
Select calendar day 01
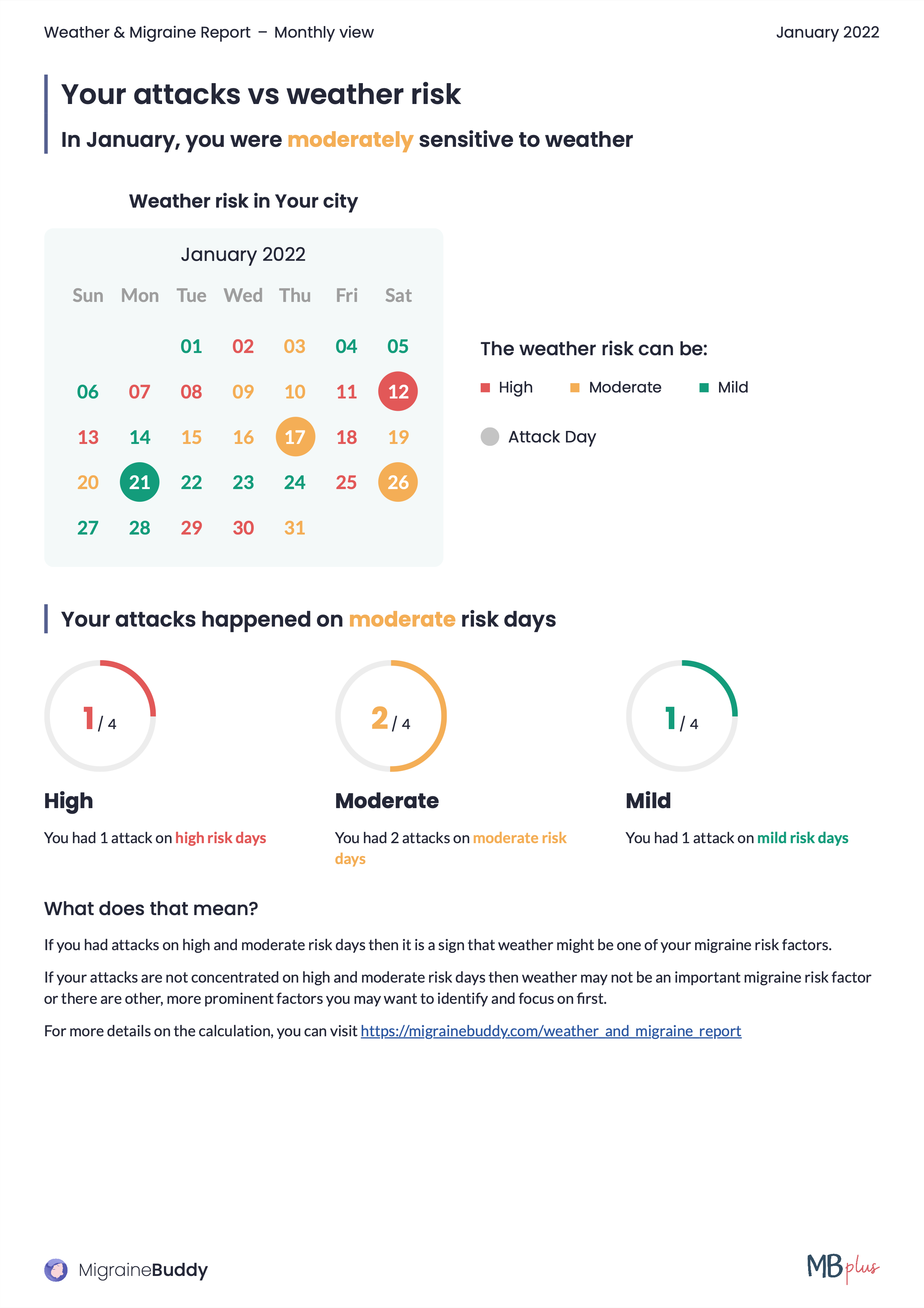click(x=191, y=346)
